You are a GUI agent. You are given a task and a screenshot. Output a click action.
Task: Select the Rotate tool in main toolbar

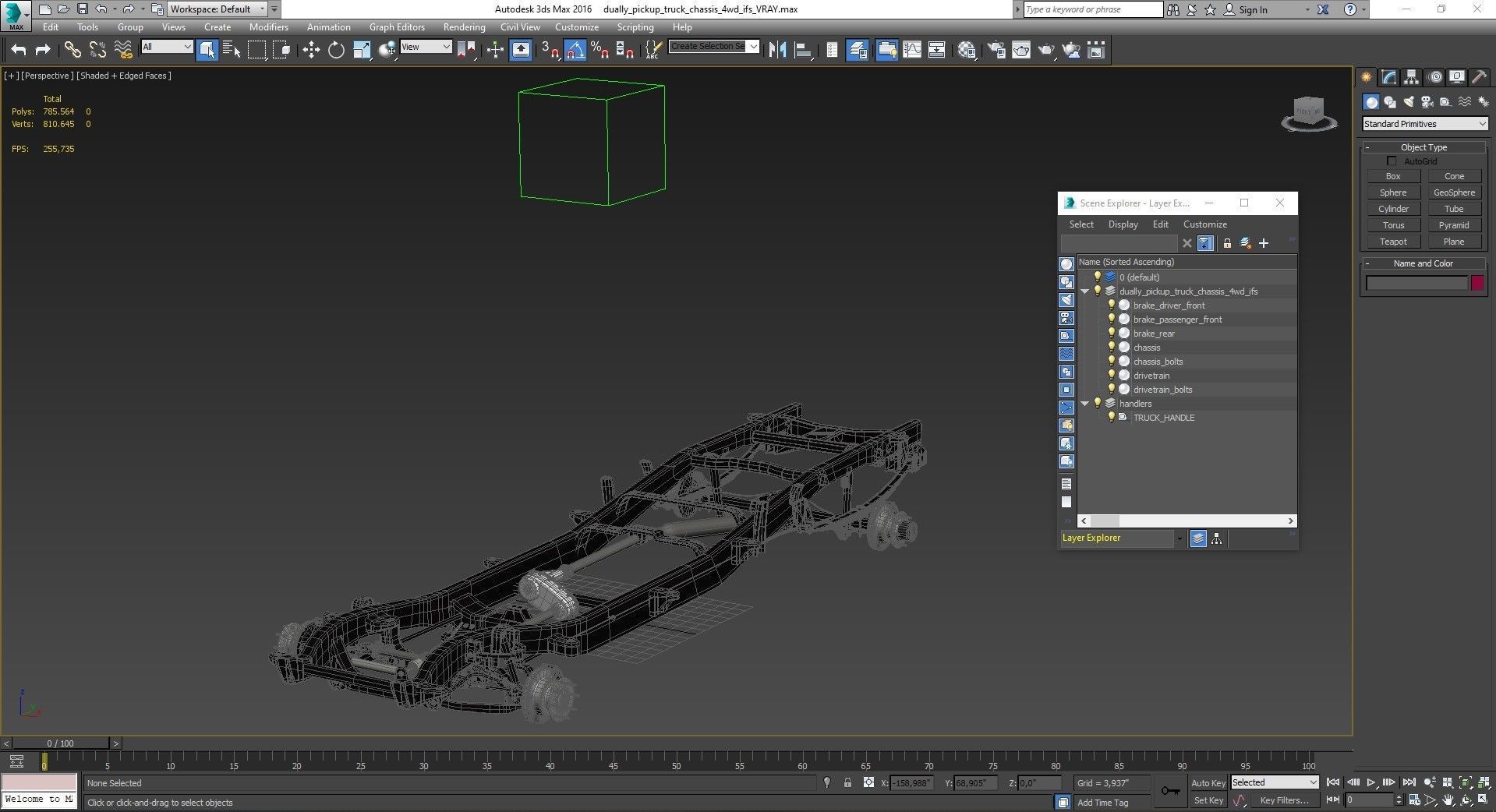point(336,51)
